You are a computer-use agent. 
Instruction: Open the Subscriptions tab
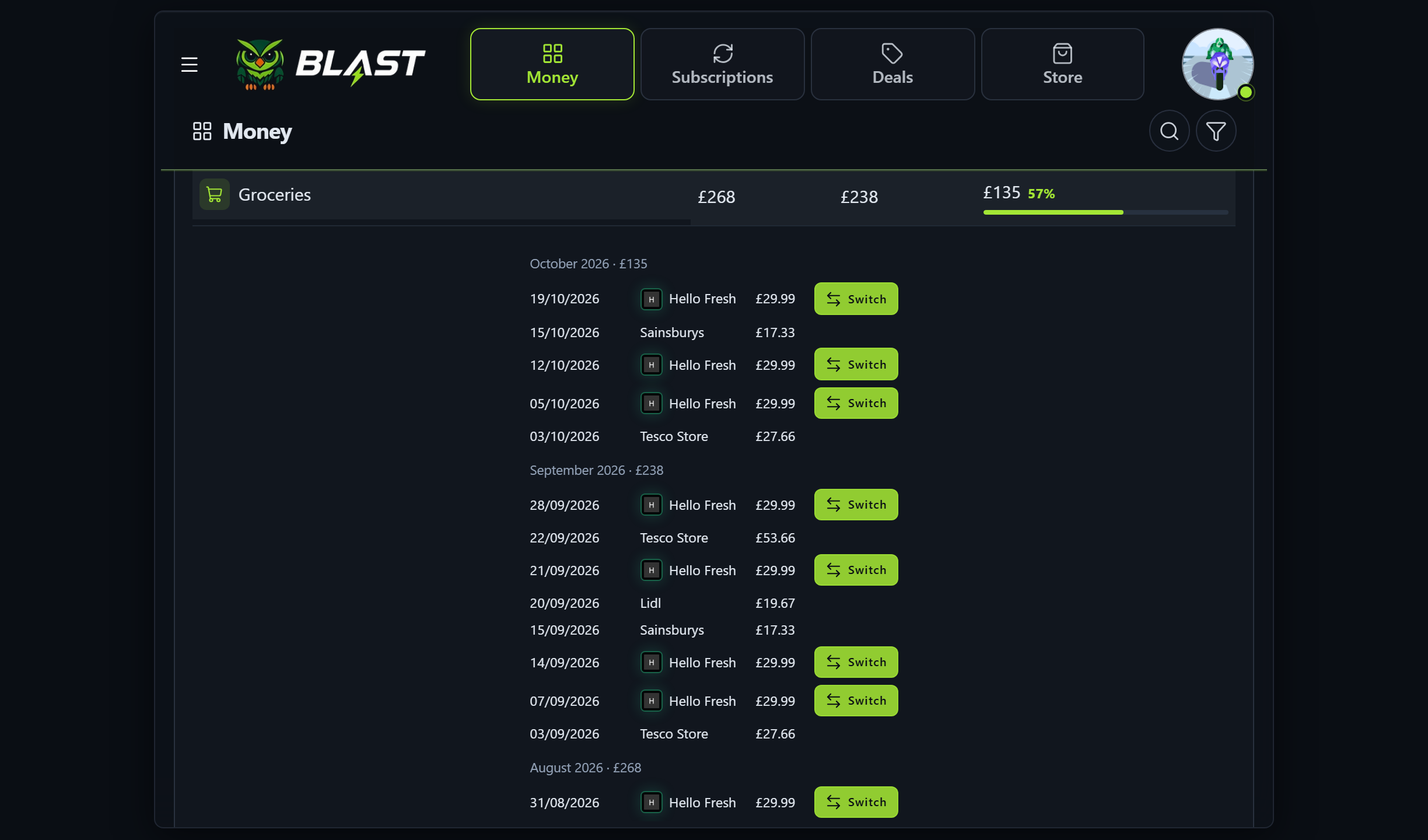click(722, 64)
